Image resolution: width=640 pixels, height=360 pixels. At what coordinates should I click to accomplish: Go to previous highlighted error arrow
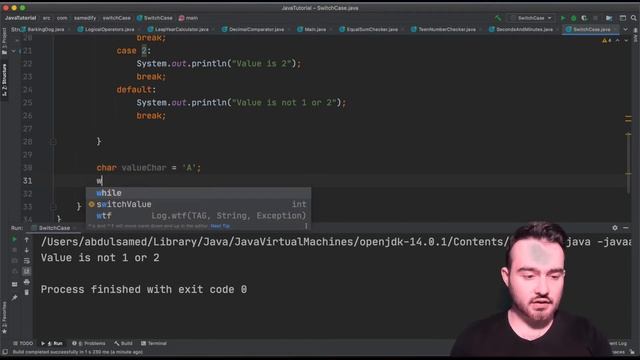[618, 40]
